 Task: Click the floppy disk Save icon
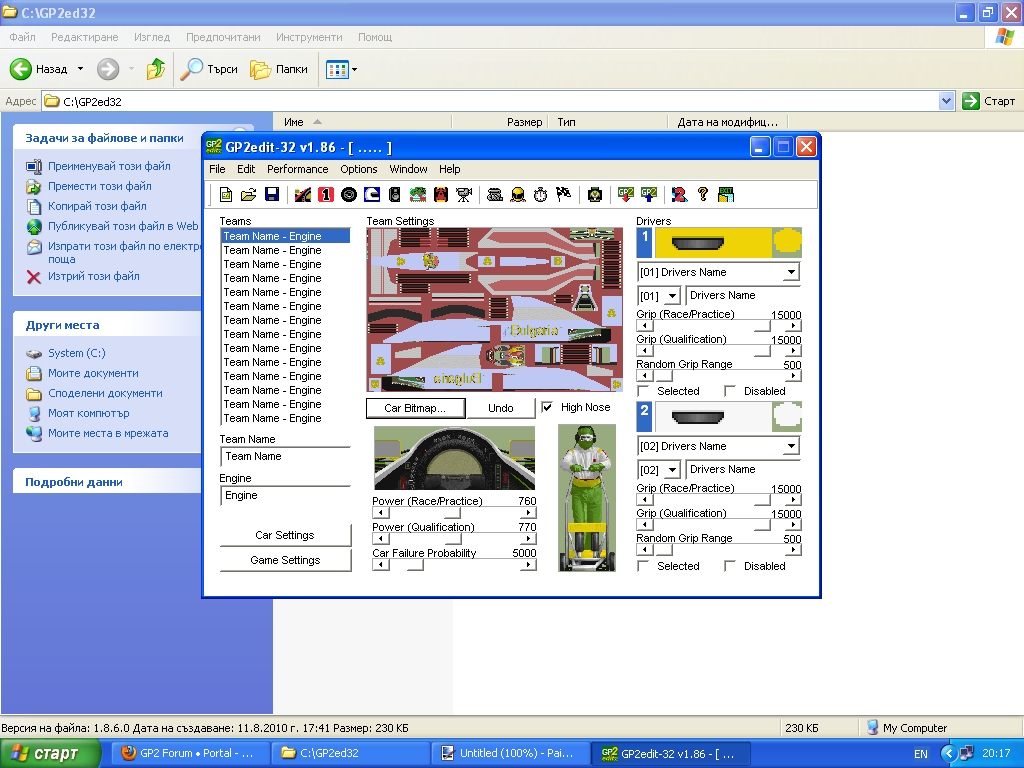click(271, 194)
